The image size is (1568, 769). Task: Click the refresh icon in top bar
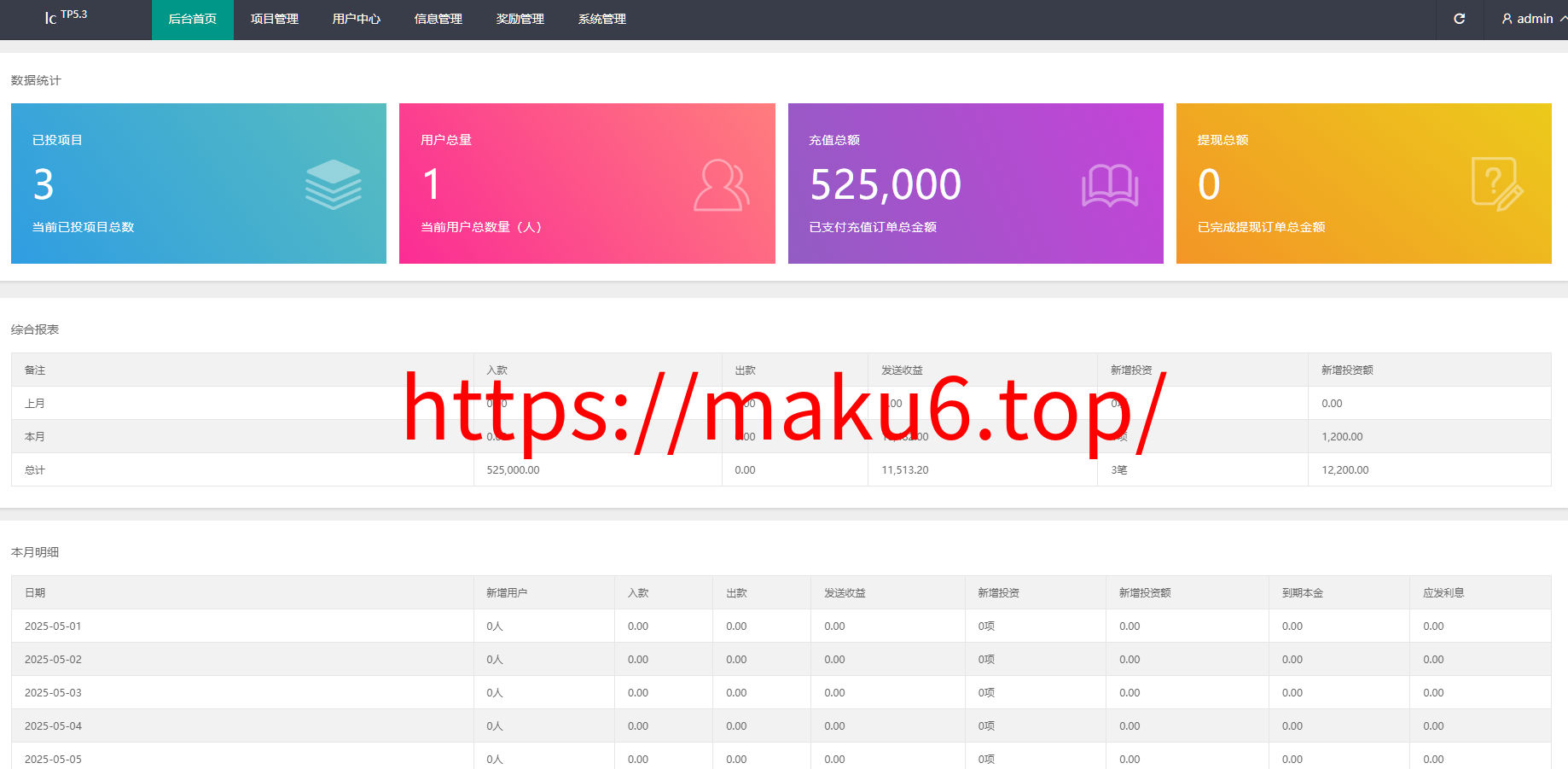pos(1460,19)
